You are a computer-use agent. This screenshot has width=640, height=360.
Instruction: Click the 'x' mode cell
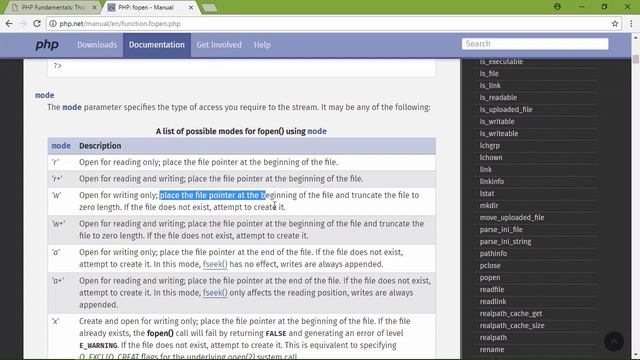pos(62,337)
